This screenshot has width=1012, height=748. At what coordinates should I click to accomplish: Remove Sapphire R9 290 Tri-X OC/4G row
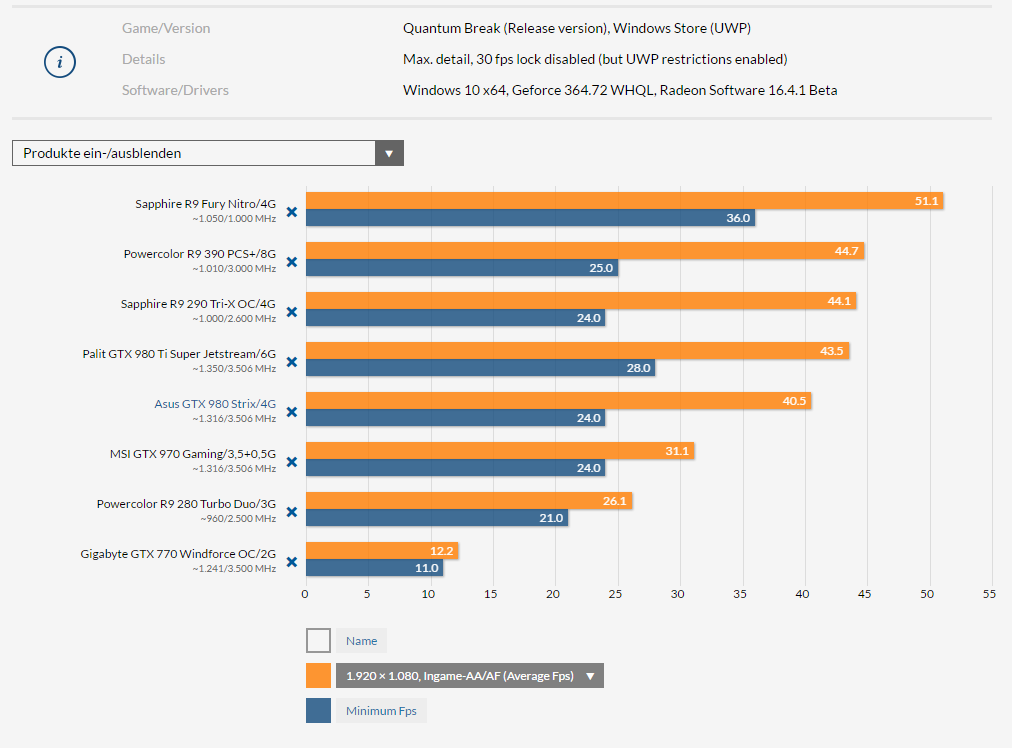[292, 312]
